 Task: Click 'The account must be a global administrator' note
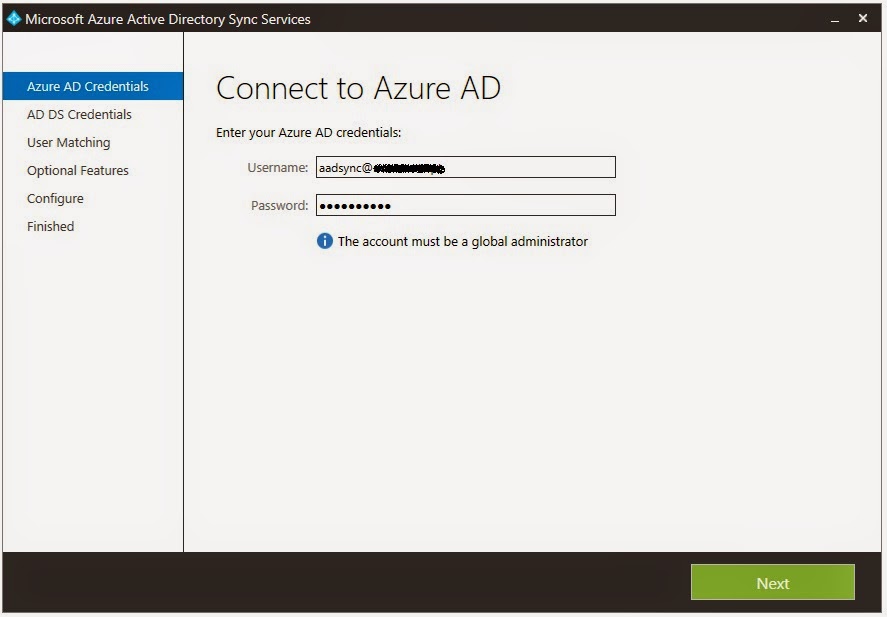[x=463, y=241]
